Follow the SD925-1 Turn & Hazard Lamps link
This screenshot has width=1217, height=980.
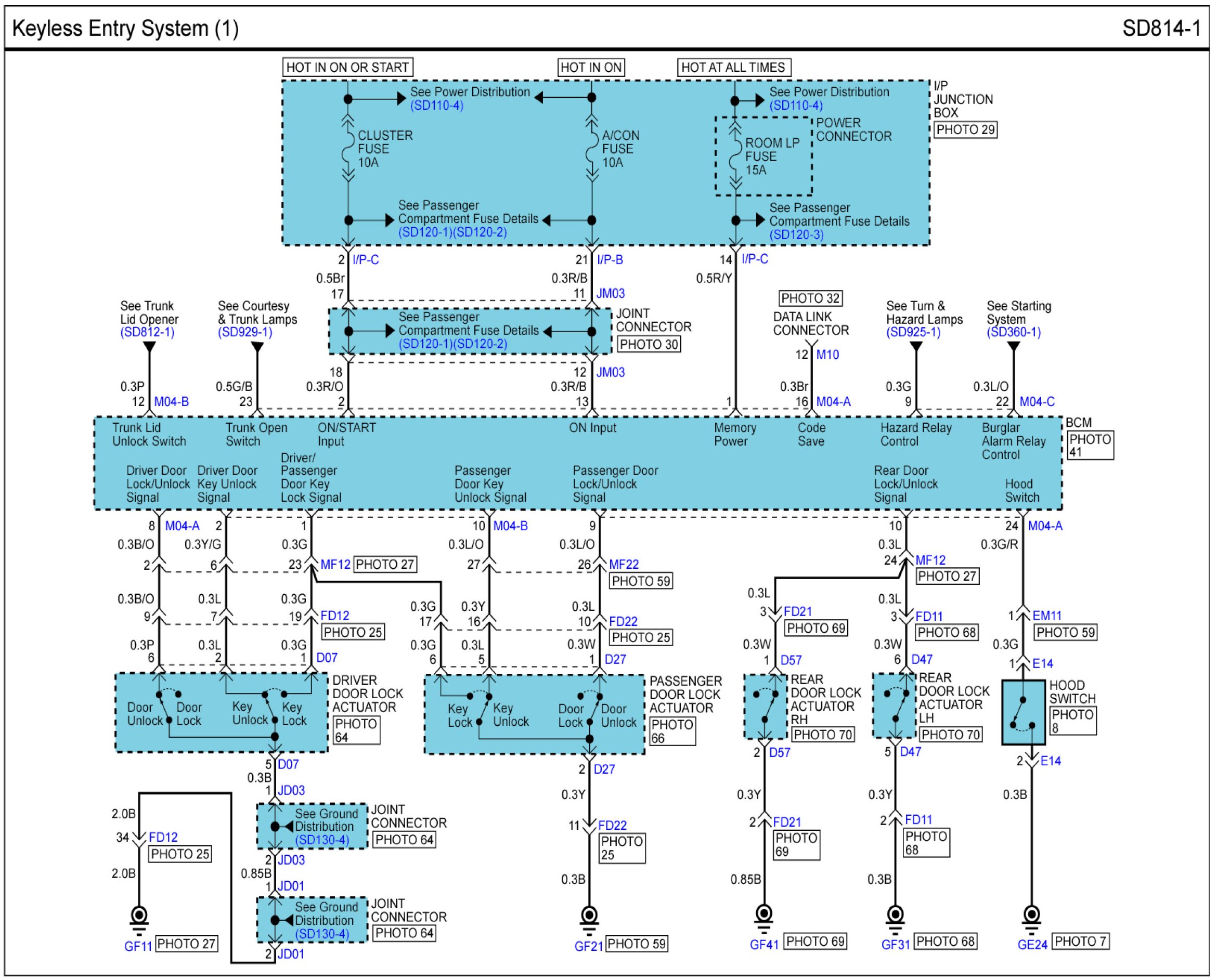(913, 333)
